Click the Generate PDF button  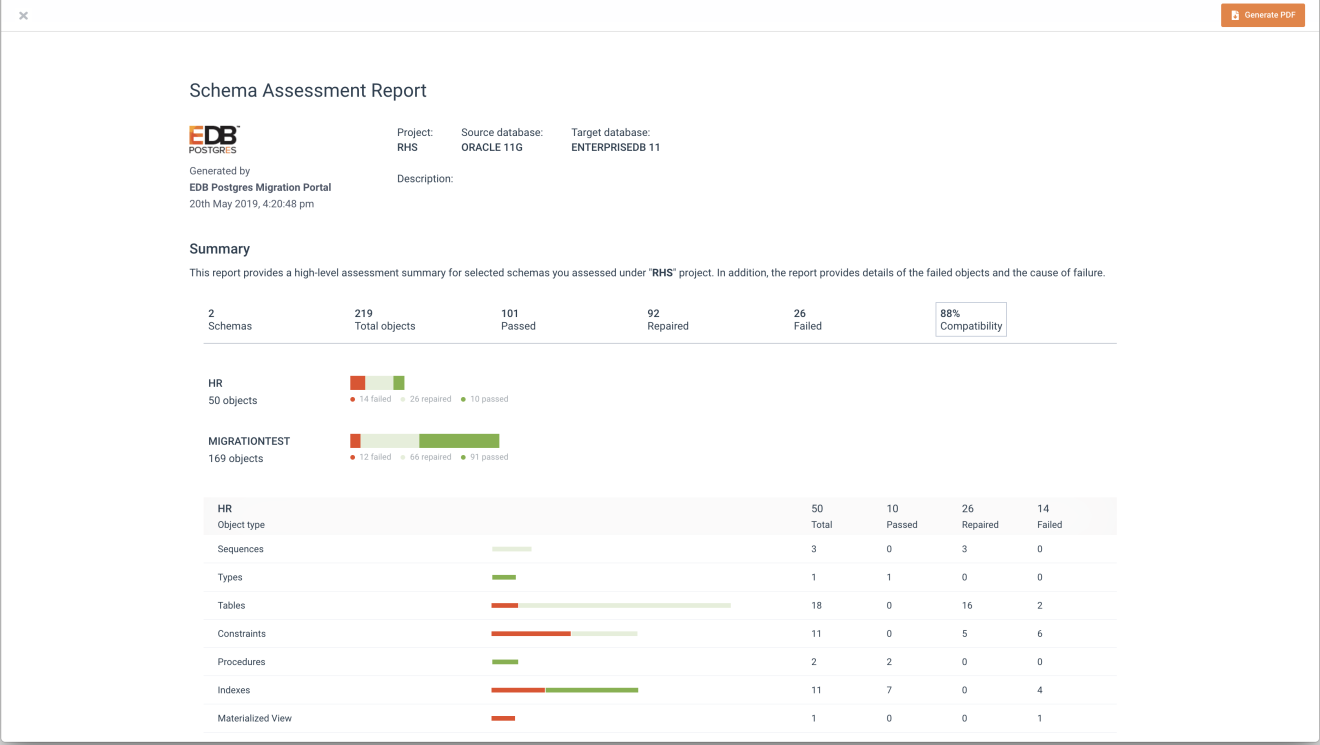point(1262,15)
